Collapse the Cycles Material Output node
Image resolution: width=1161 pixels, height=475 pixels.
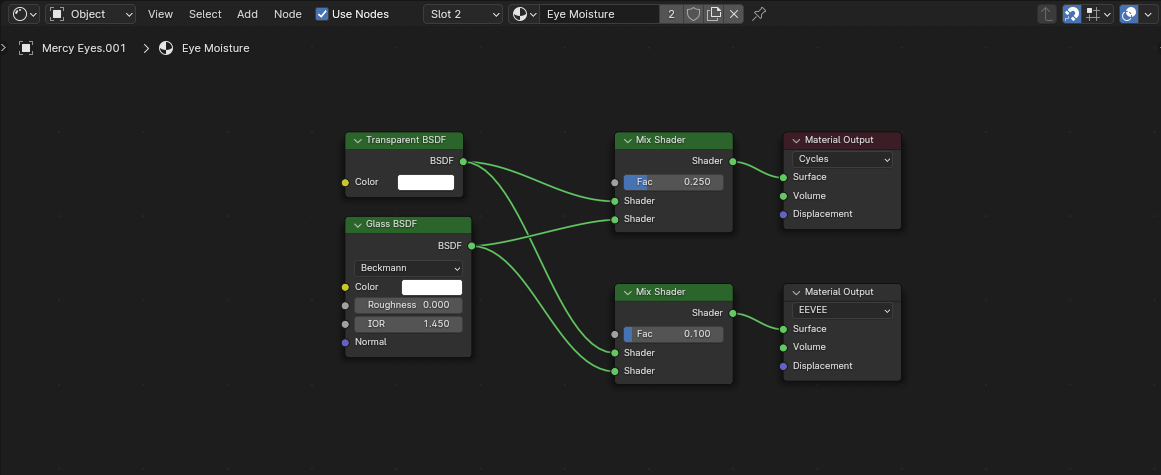point(797,140)
